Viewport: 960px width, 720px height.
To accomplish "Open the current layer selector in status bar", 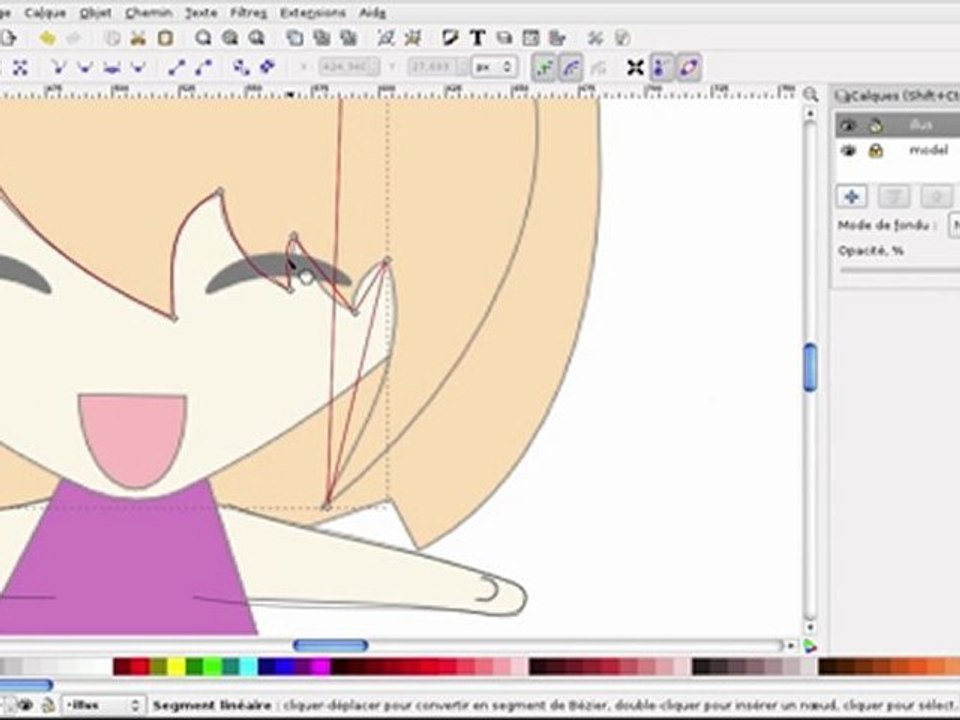I will click(x=103, y=705).
